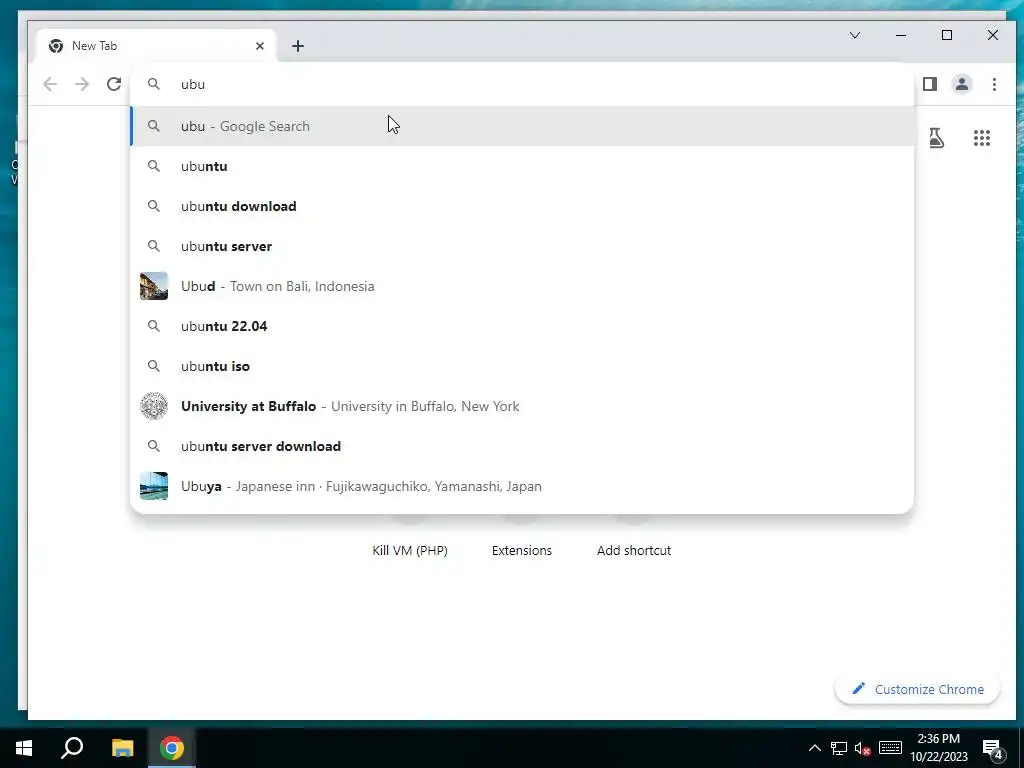The width and height of the screenshot is (1024, 768).
Task: Select the University at Buffalo suggestion
Action: click(x=522, y=406)
